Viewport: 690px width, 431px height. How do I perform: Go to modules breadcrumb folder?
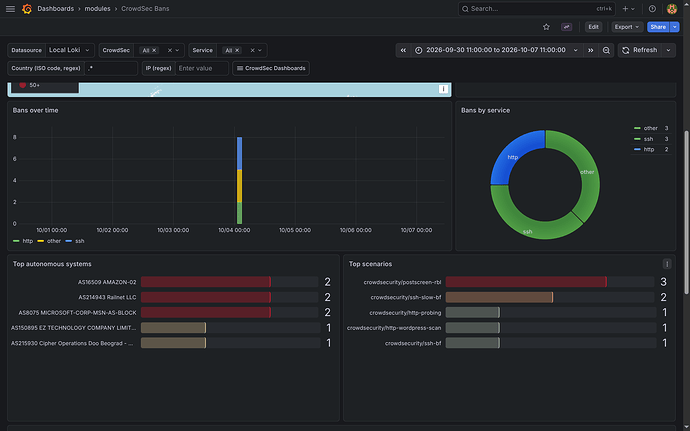click(x=97, y=9)
